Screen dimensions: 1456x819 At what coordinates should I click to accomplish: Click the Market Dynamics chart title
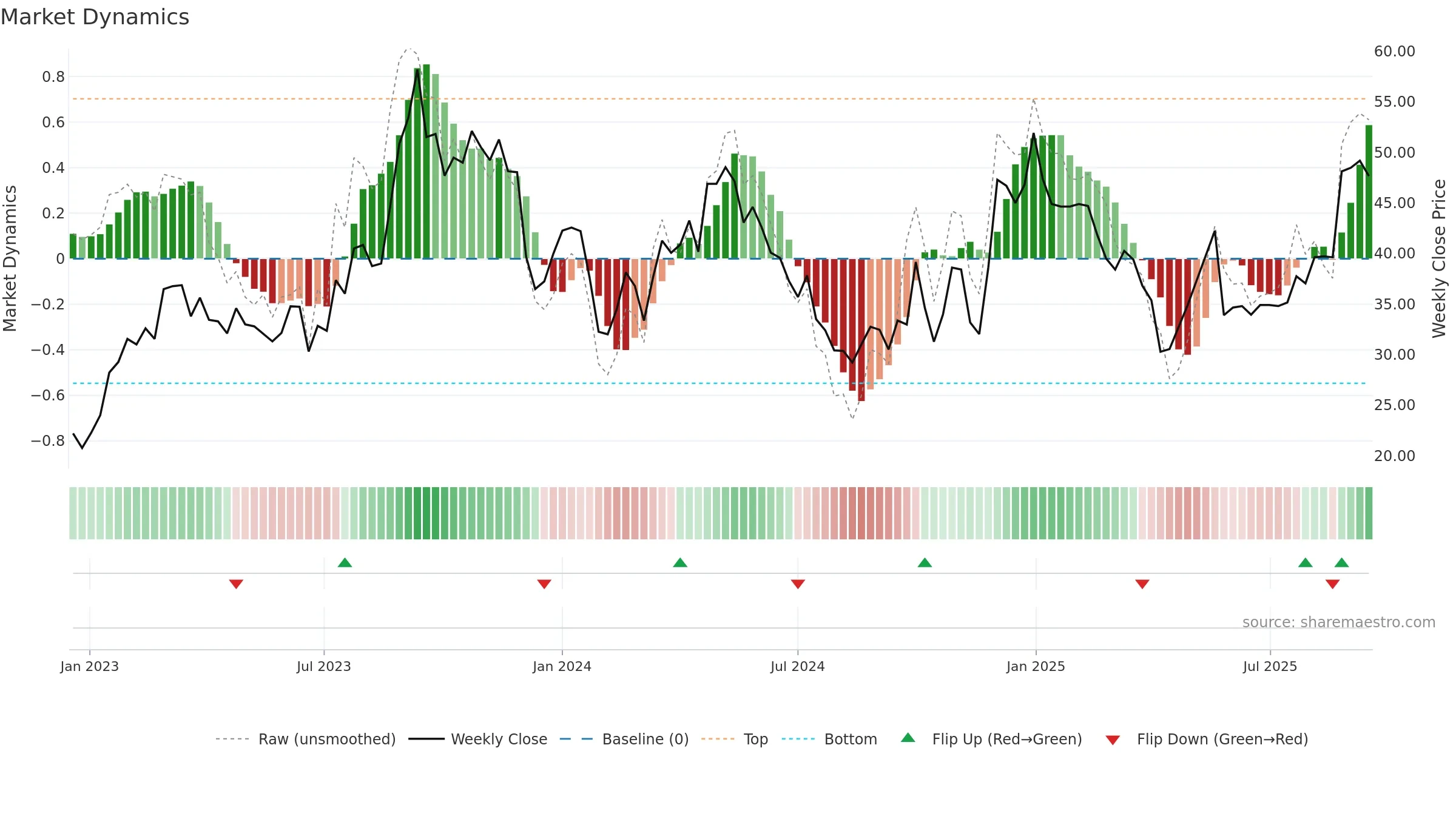pyautogui.click(x=95, y=17)
